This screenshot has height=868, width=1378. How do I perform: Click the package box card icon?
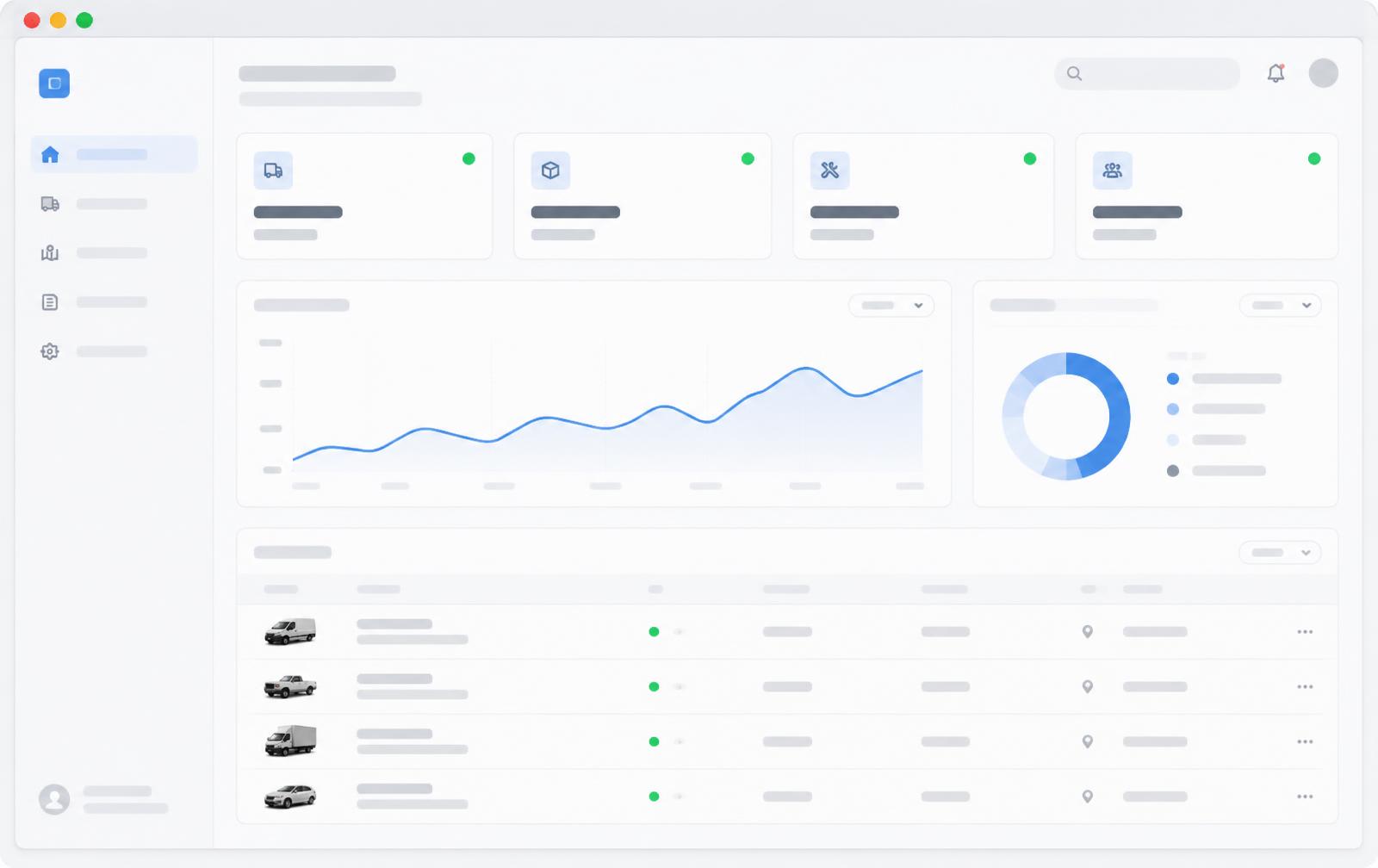[x=550, y=170]
